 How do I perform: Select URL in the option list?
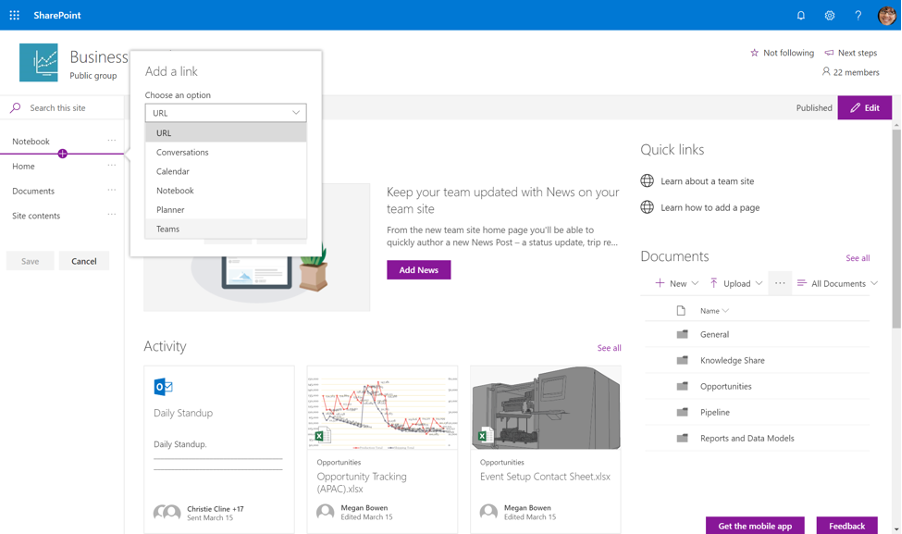pyautogui.click(x=226, y=133)
